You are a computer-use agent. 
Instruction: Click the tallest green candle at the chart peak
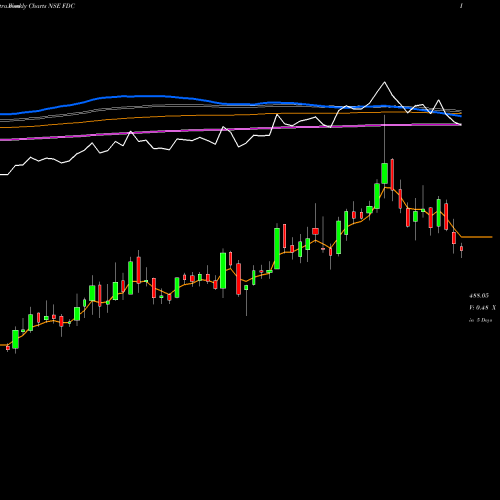(384, 173)
